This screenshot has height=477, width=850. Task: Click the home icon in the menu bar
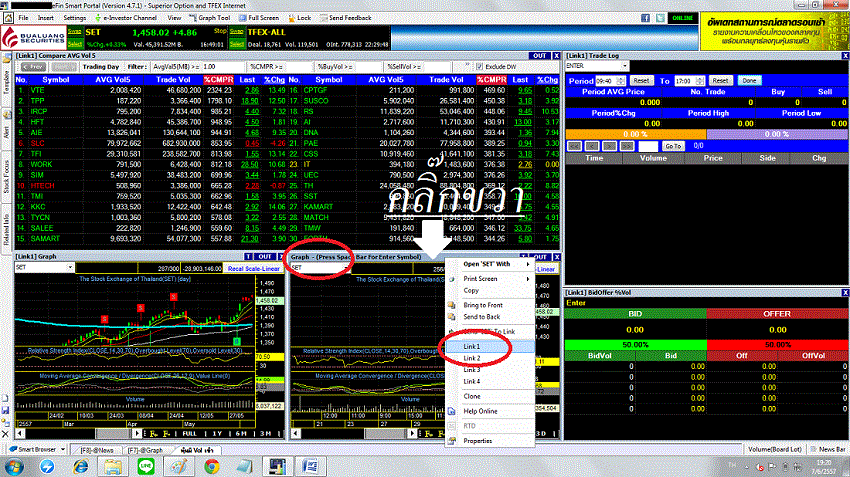point(9,18)
